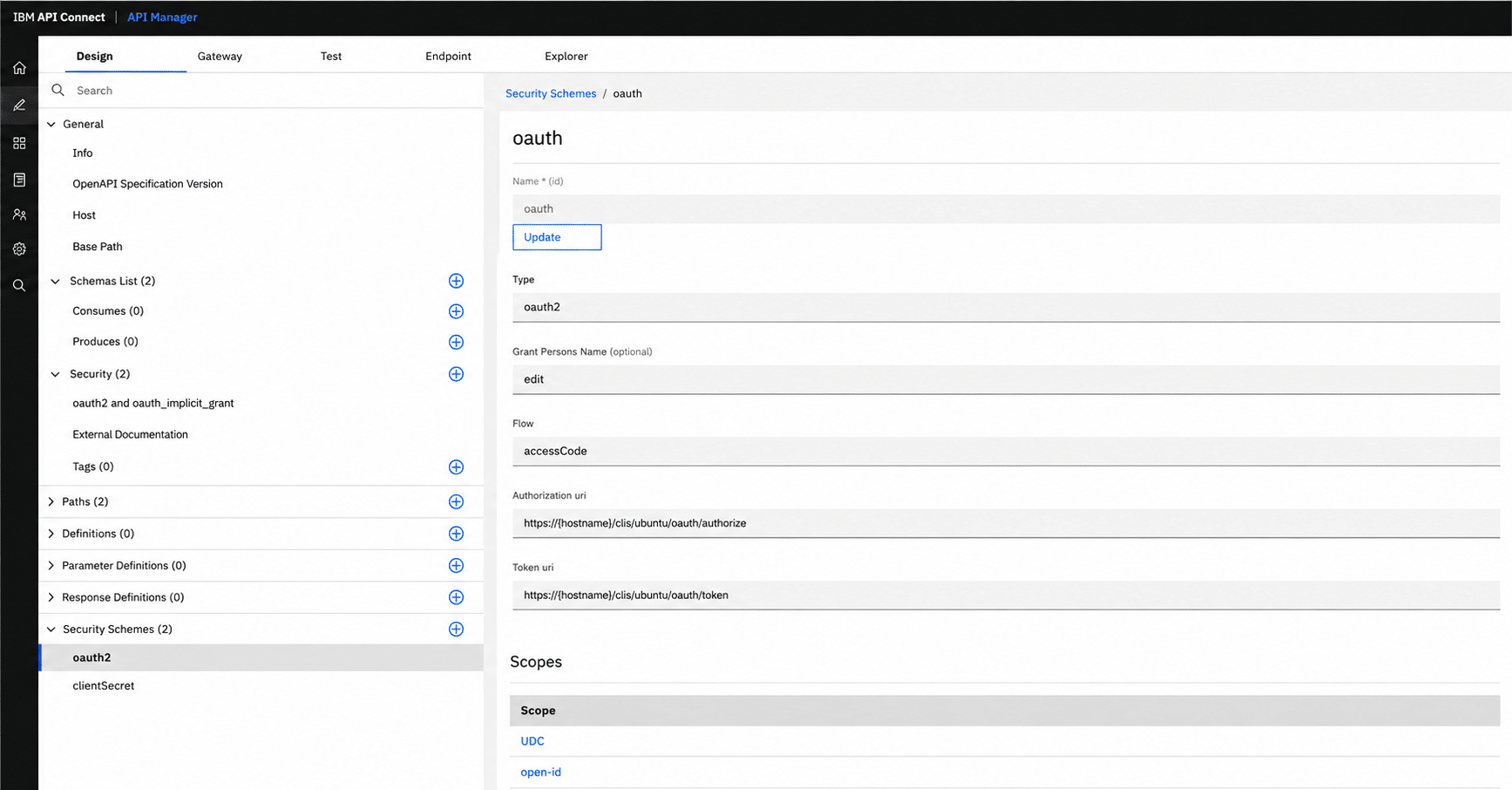Collapse the Security (2) section
The width and height of the screenshot is (1512, 790).
[x=56, y=374]
